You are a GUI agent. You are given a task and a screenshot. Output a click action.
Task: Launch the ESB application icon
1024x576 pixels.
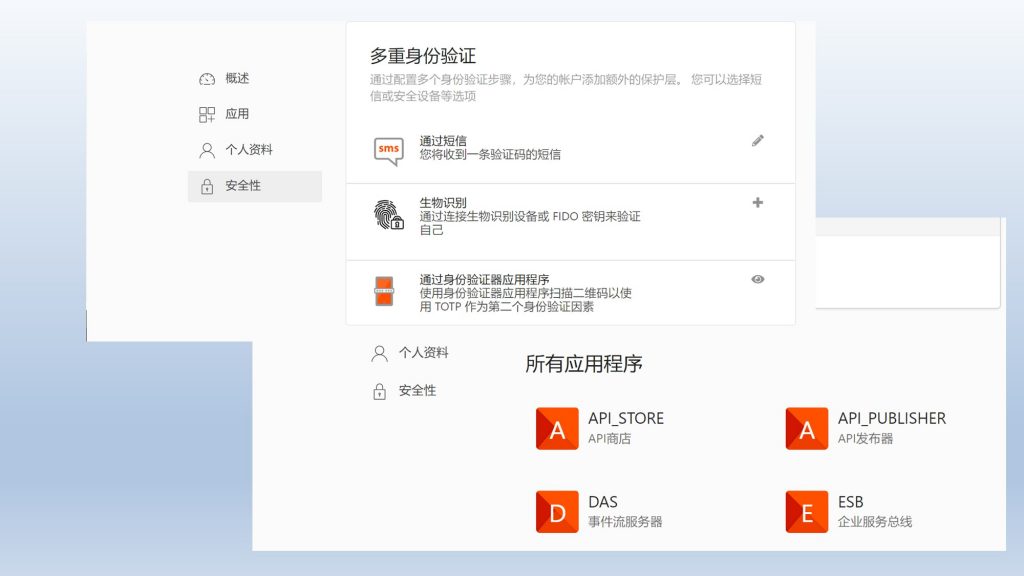[807, 512]
